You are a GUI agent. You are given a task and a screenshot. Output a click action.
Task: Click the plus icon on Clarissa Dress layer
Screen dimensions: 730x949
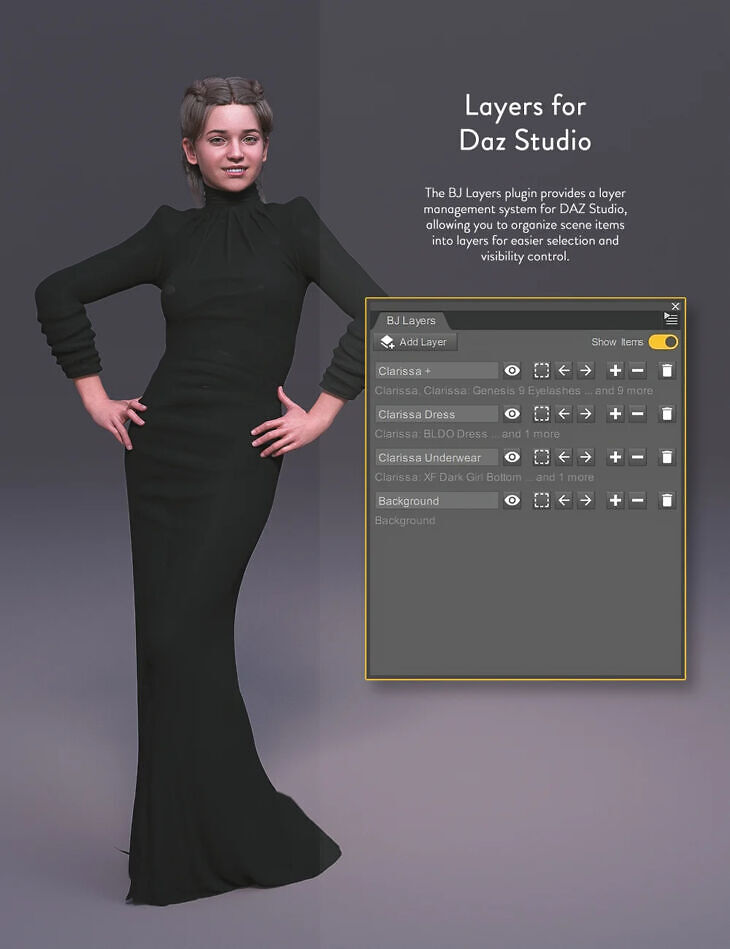click(615, 414)
